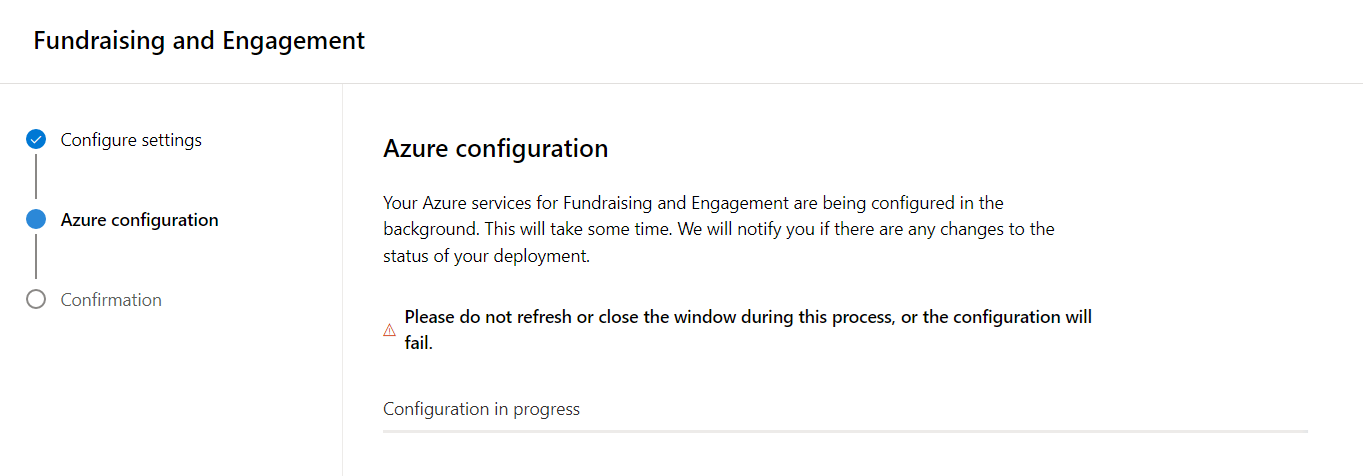Click horizontal divider under the page title

click(681, 83)
